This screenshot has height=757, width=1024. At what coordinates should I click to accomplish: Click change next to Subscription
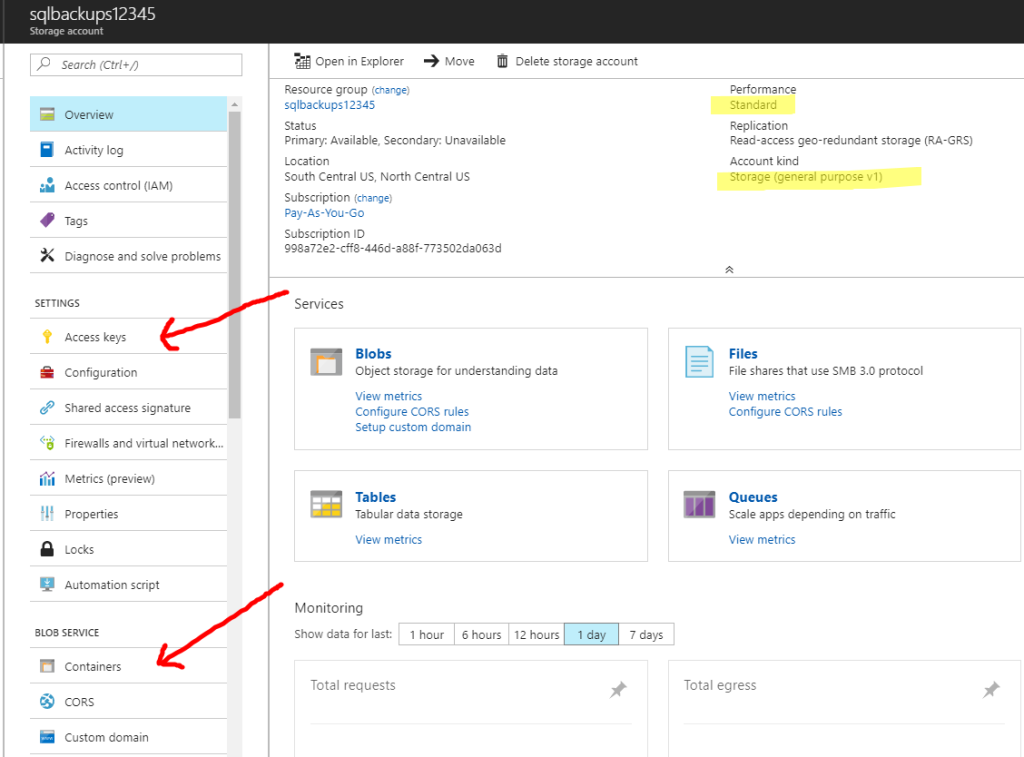[373, 198]
